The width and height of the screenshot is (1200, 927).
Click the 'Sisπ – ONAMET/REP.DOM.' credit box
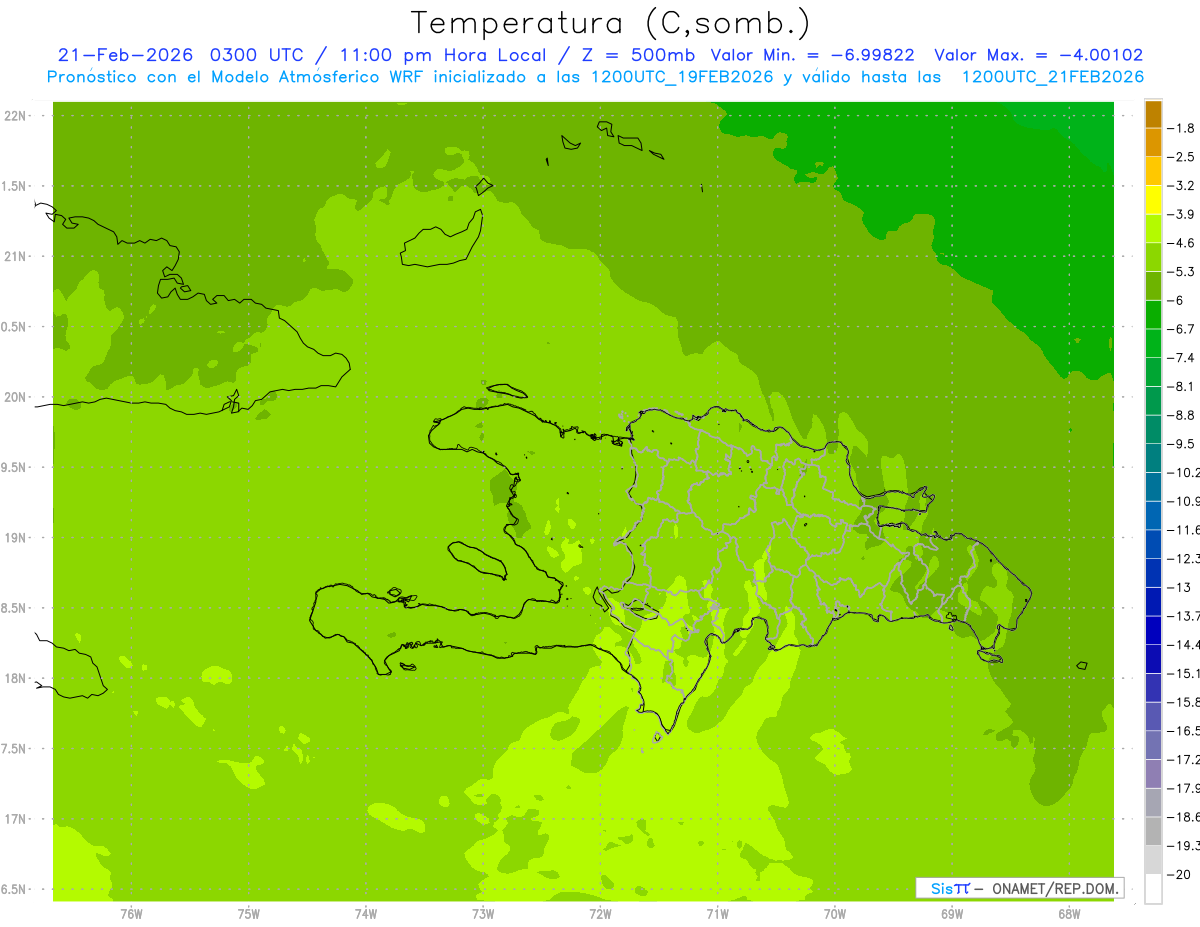coord(1019,888)
